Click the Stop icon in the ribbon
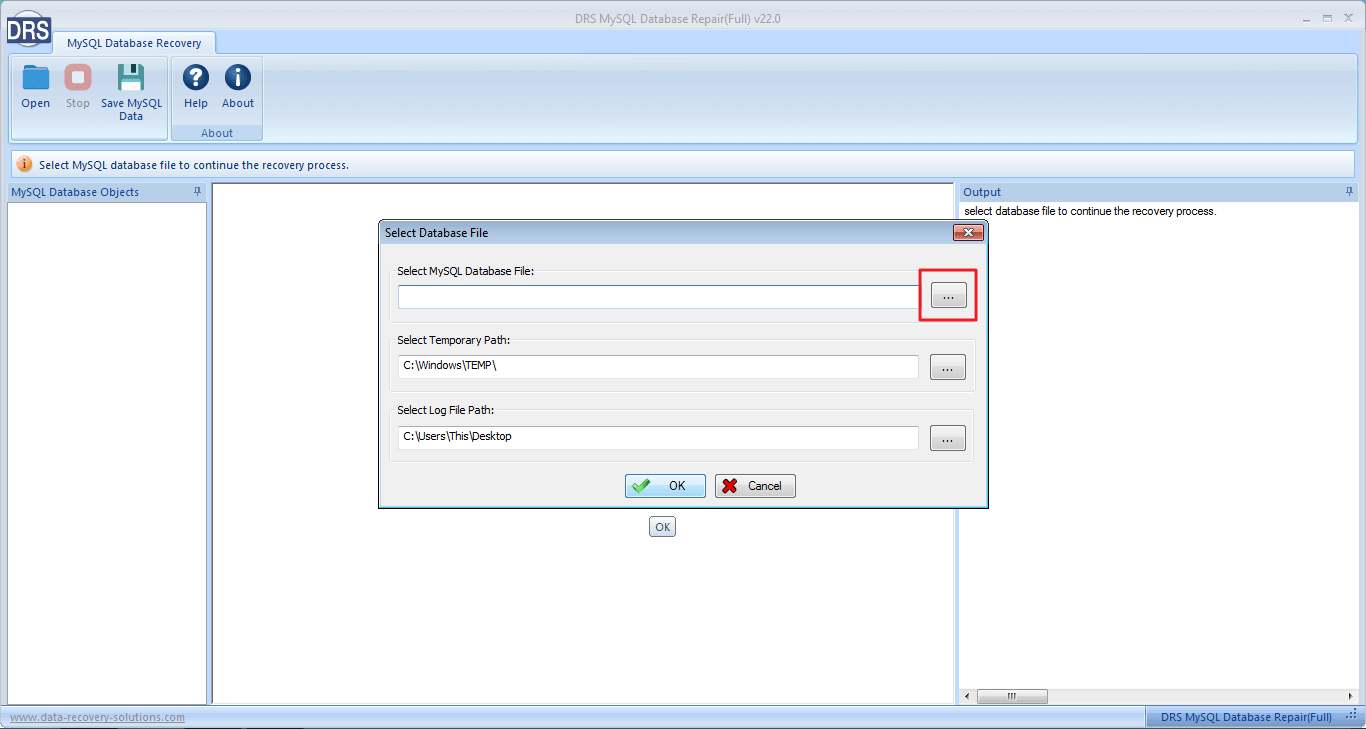 click(78, 78)
